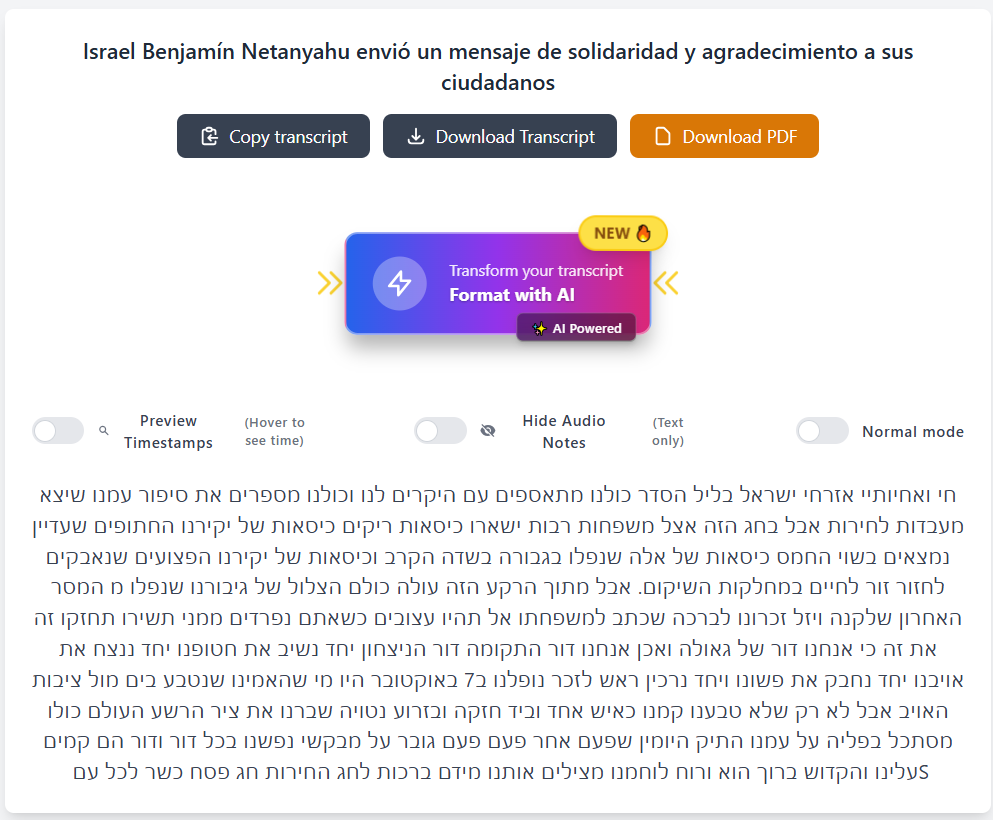
Task: Click the Hebrew transcript text
Action: click(498, 633)
